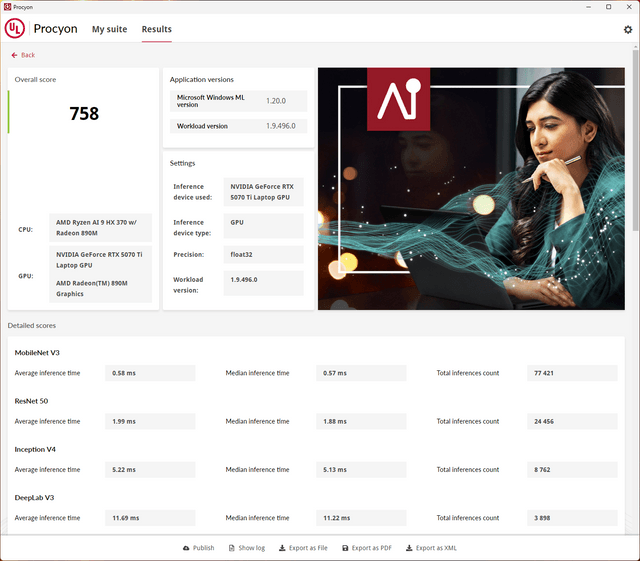640x561 pixels.
Task: Click Settings Workload version 1.9.496.0 value
Action: (264, 283)
